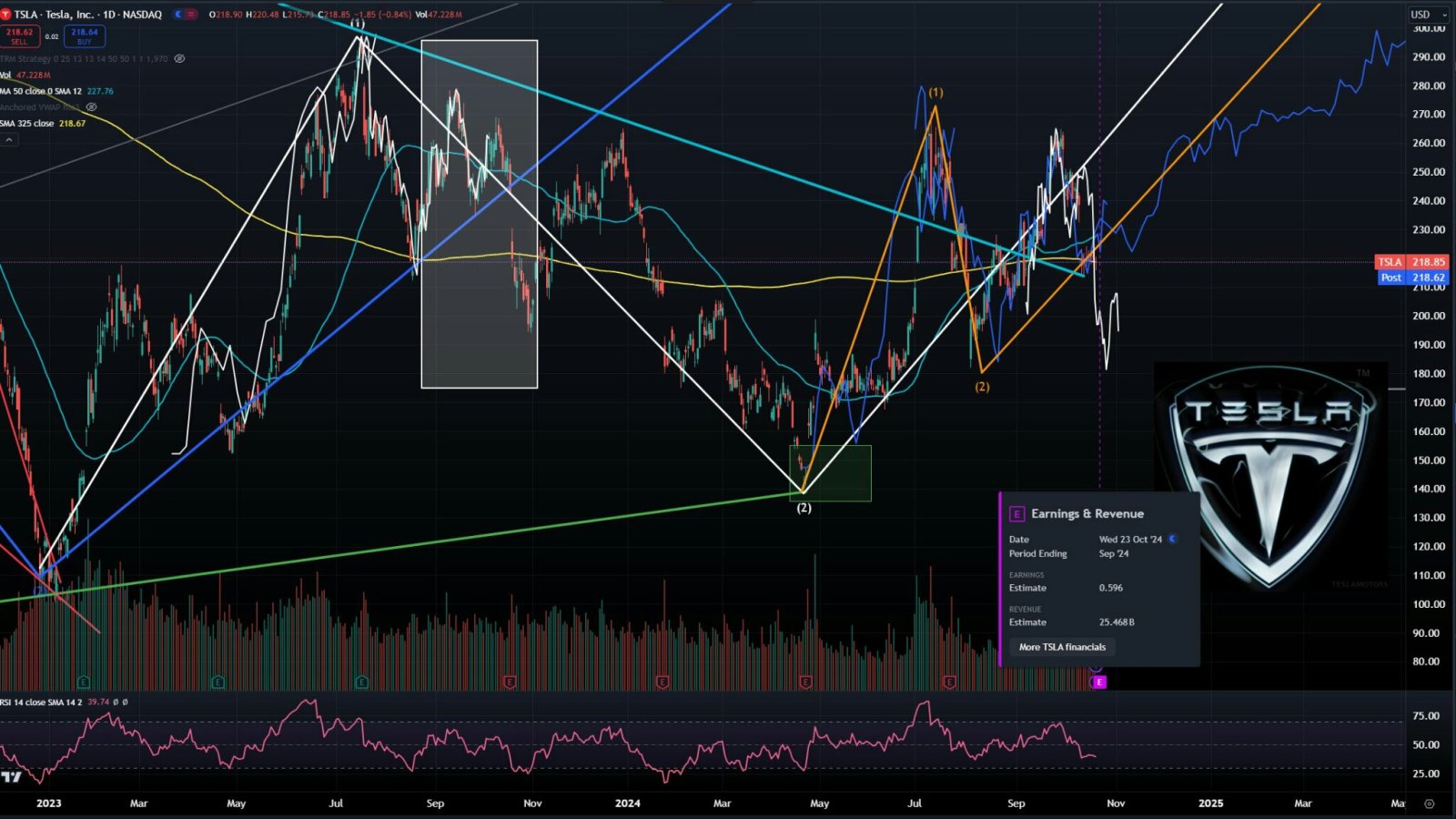Select the Vol 47.228M indicator legend

pos(25,75)
